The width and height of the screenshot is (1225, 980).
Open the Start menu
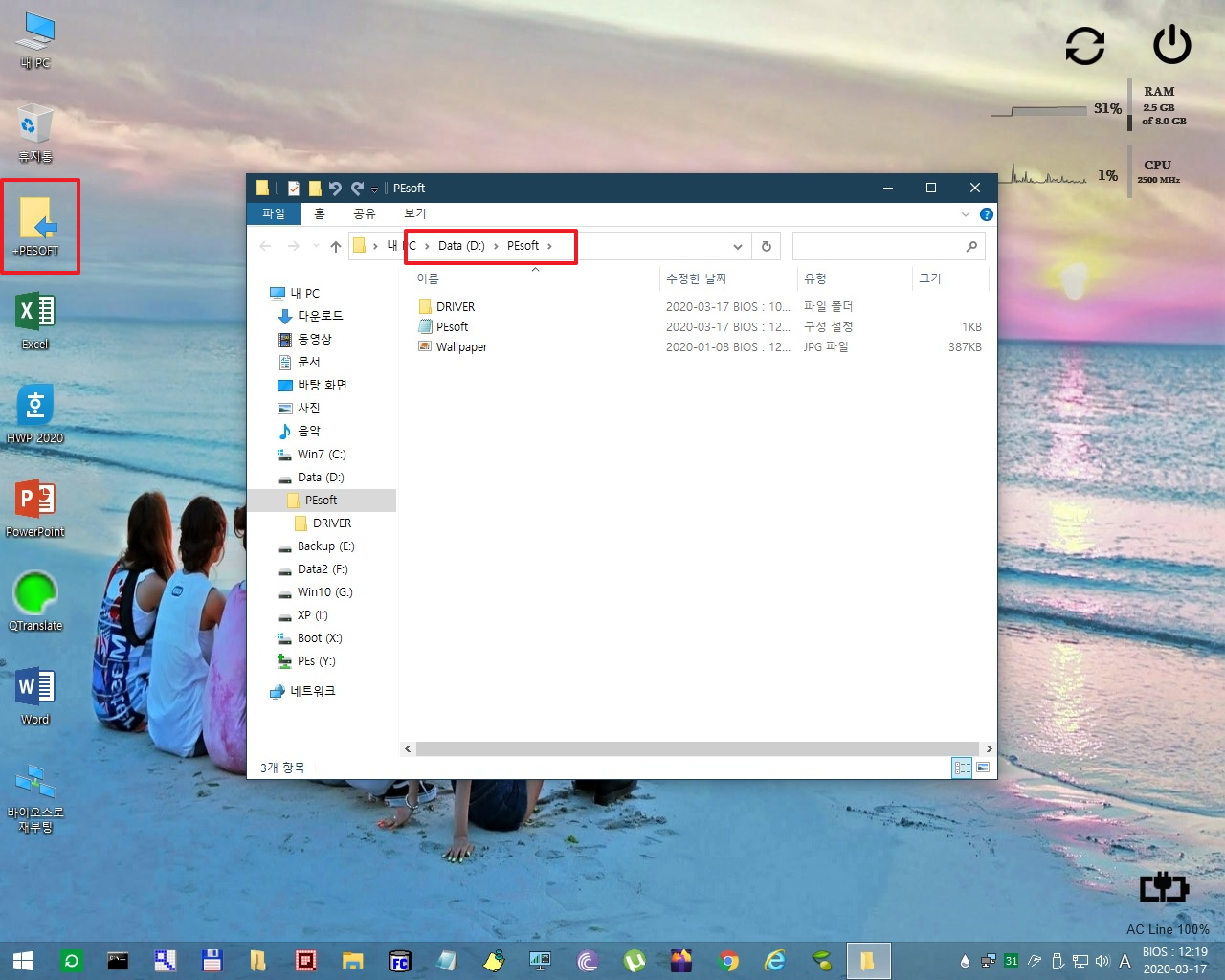(23, 961)
